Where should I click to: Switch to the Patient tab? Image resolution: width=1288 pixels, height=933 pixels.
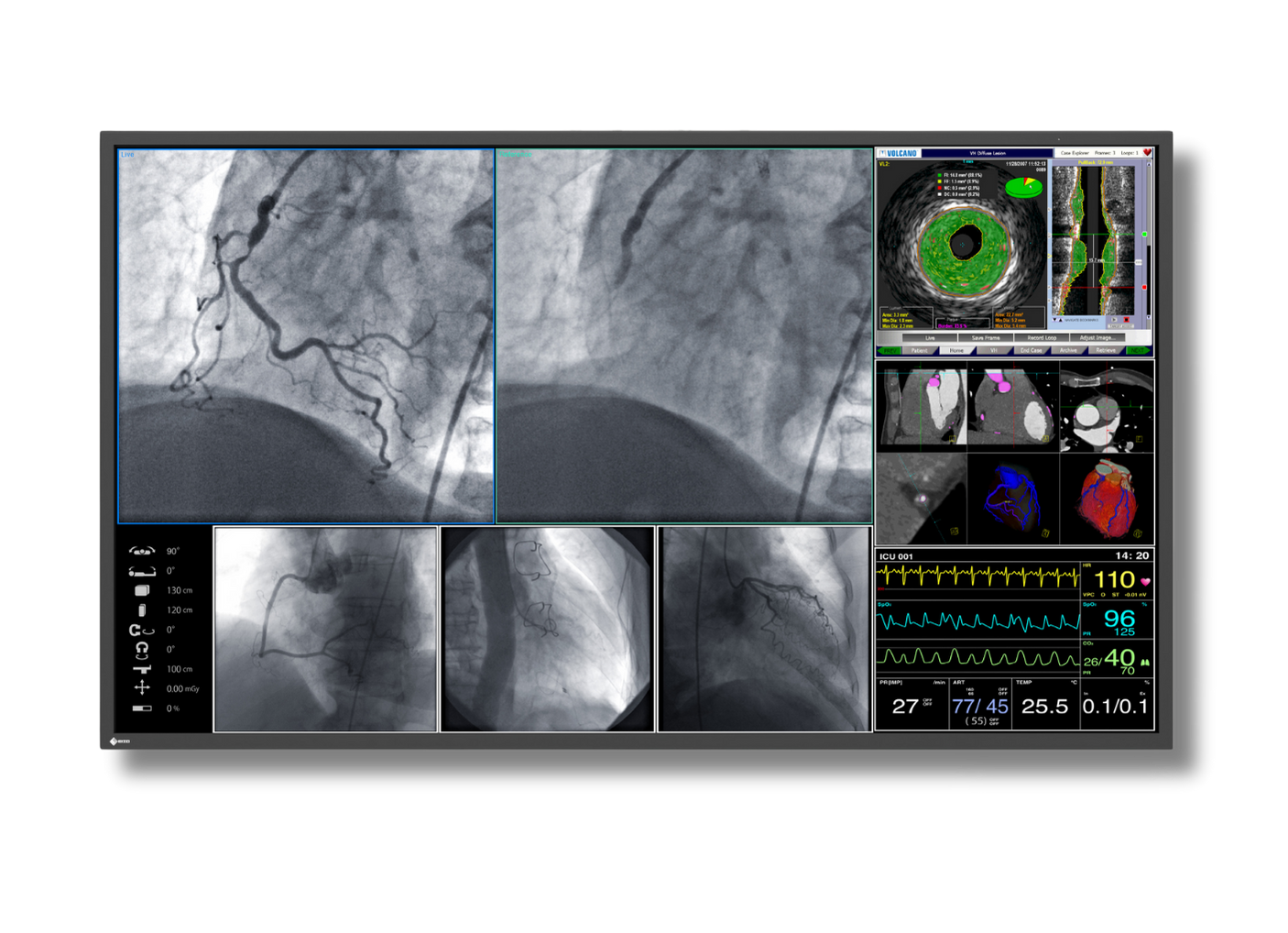click(919, 350)
